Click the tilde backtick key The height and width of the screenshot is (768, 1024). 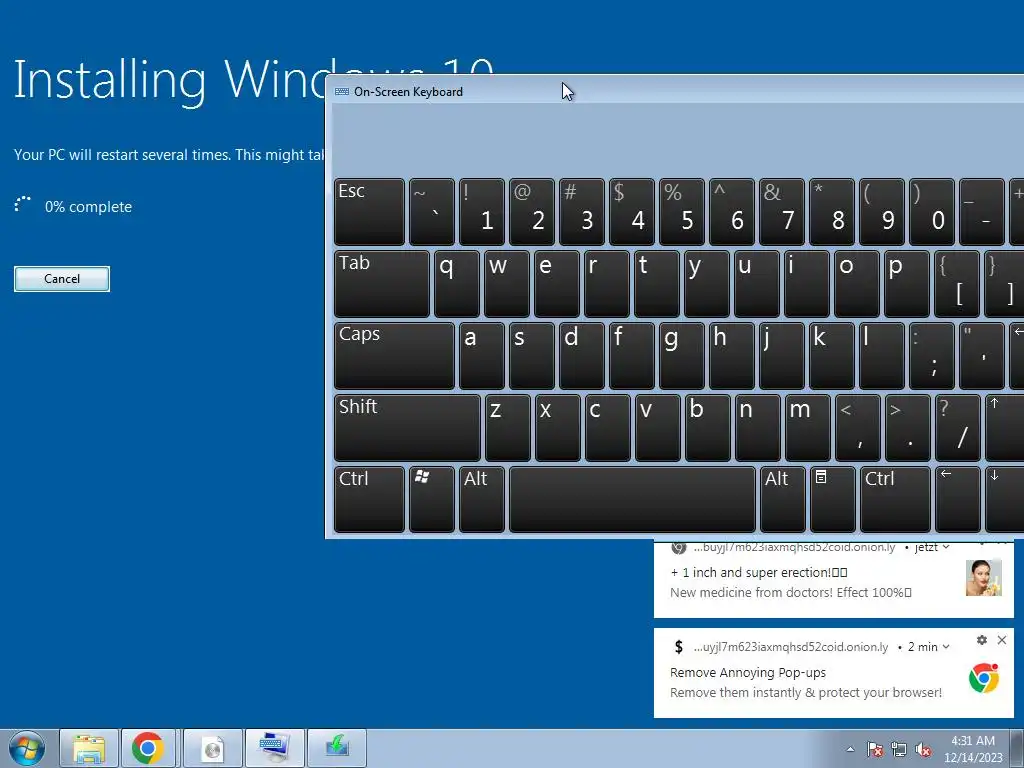(432, 212)
